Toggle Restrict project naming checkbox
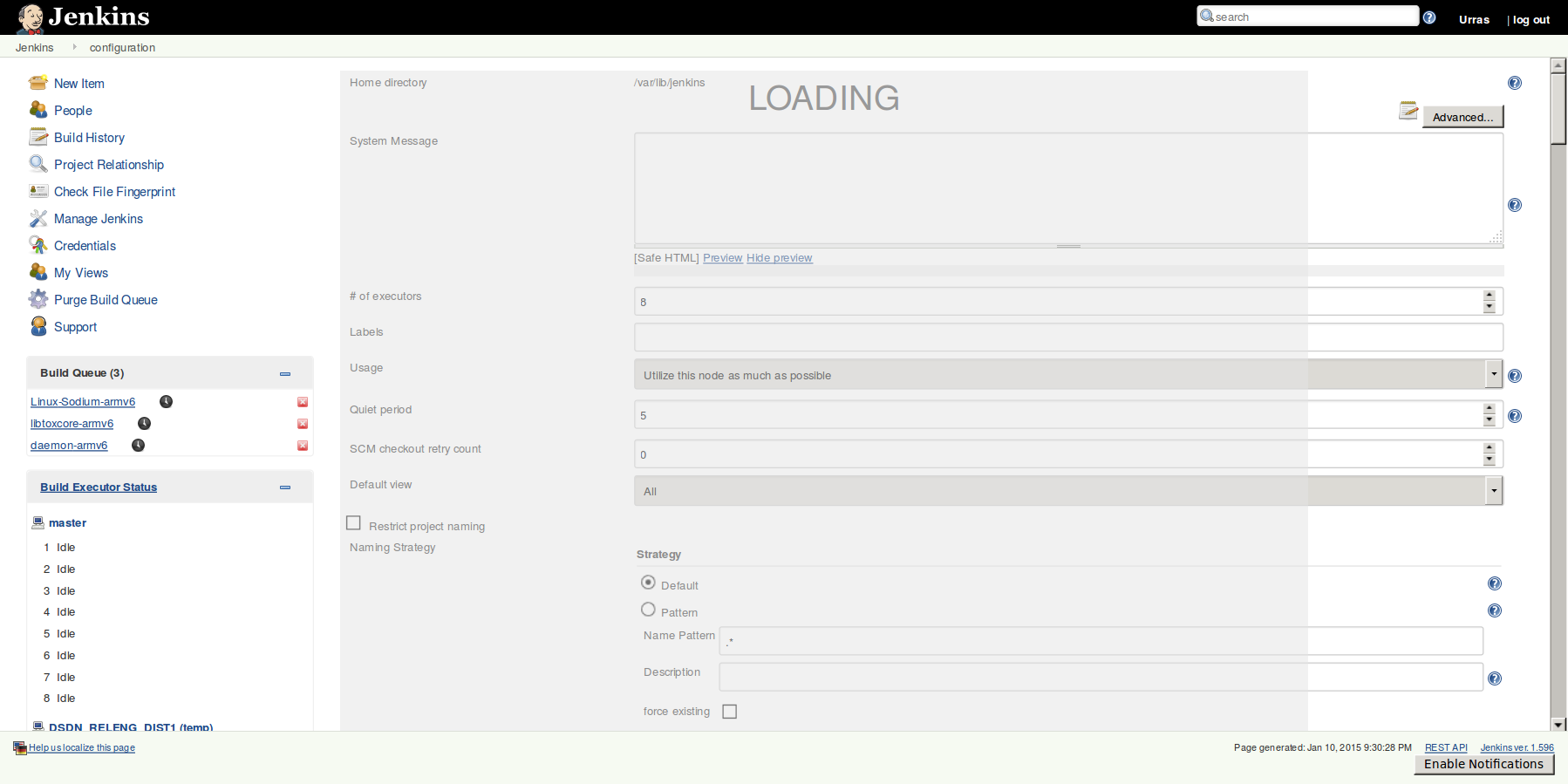This screenshot has height=784, width=1568. point(353,522)
